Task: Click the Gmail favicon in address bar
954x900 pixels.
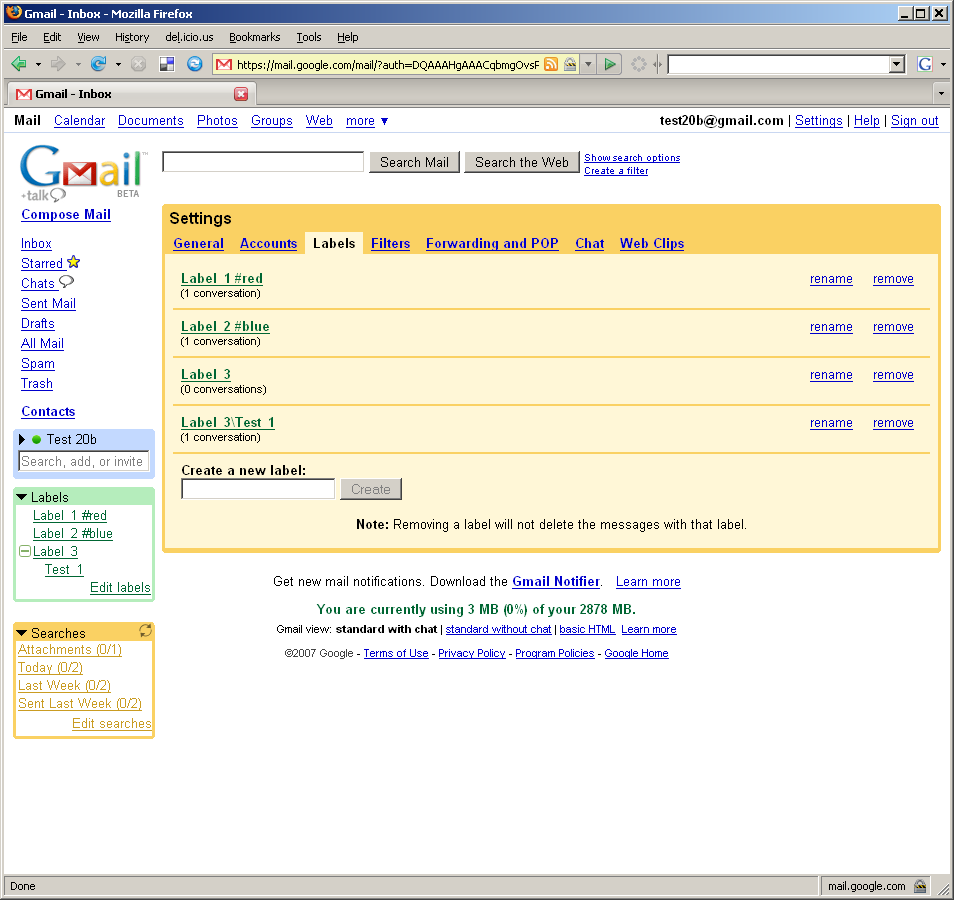Action: coord(224,65)
